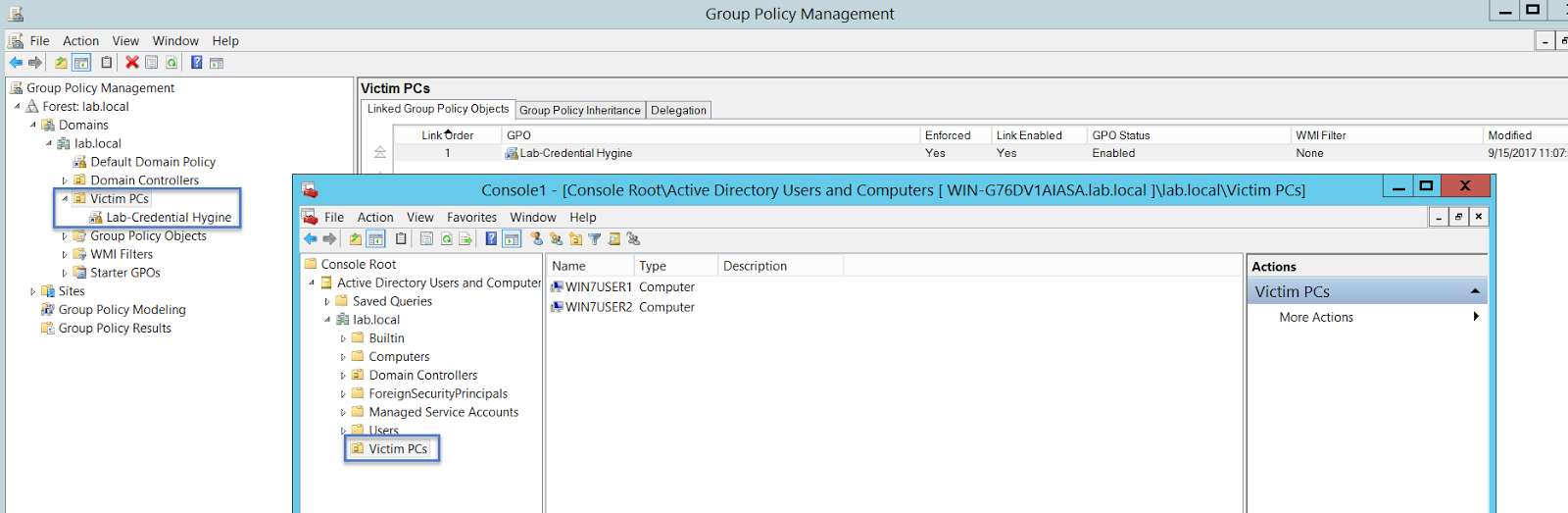Toggle console tree icon in Console1 toolbar
The image size is (1568, 513).
[375, 239]
